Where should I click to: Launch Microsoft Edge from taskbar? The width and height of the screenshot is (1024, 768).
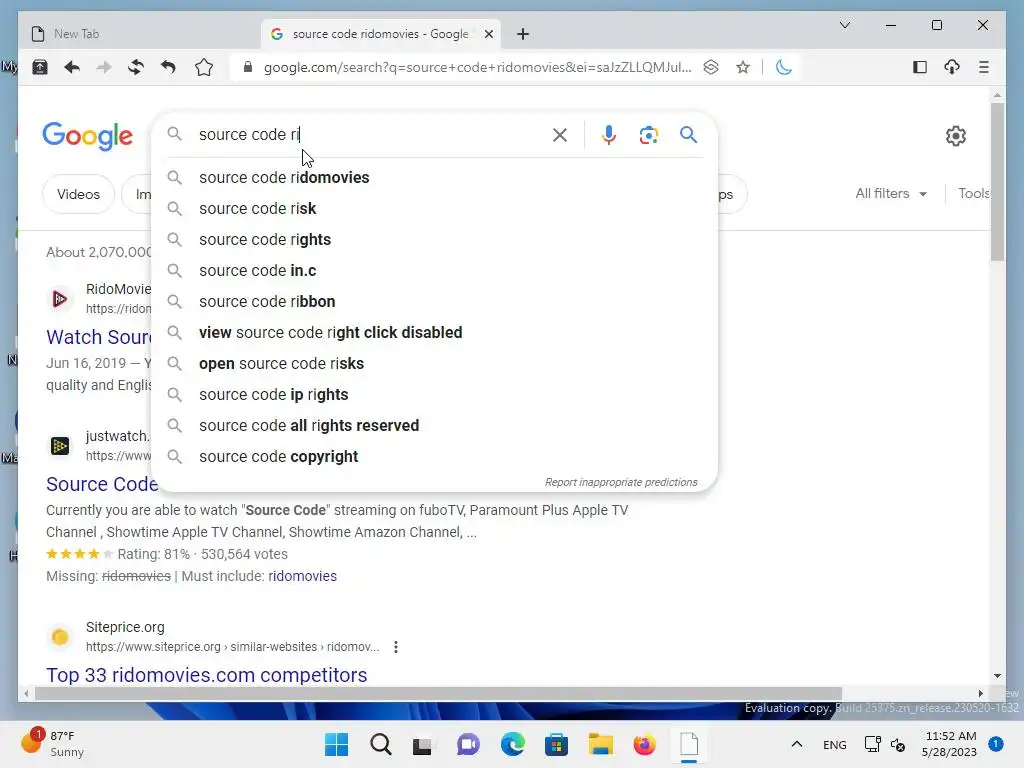pyautogui.click(x=513, y=744)
